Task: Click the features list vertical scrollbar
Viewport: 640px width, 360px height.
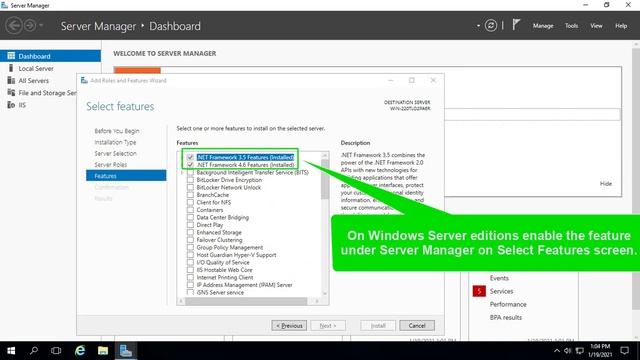Action: click(325, 179)
